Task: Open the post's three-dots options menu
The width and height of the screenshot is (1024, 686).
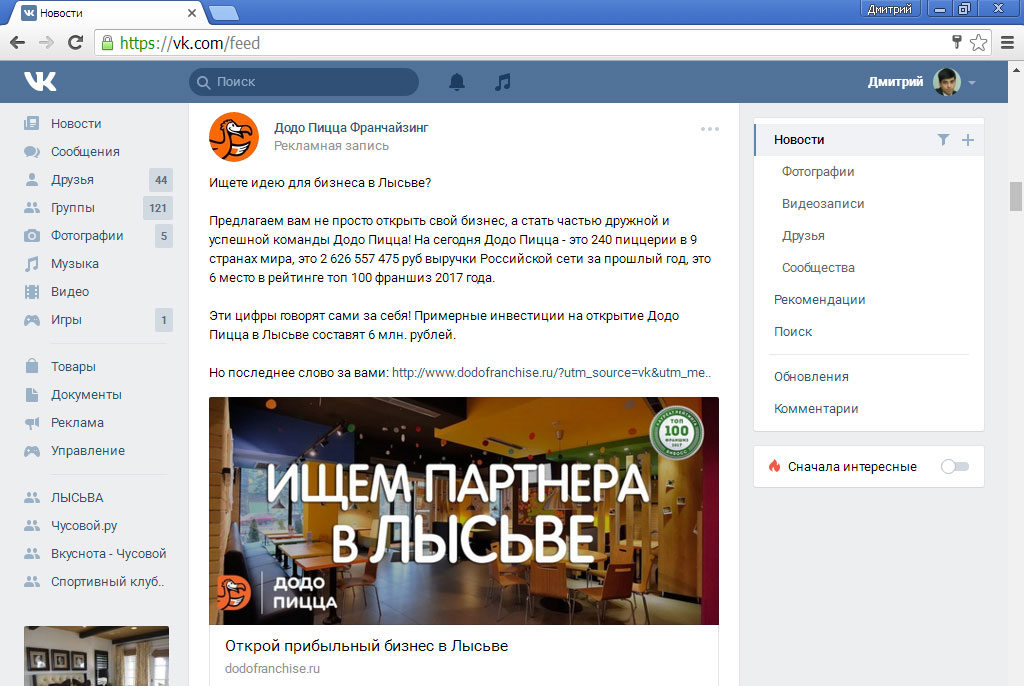Action: pyautogui.click(x=710, y=129)
